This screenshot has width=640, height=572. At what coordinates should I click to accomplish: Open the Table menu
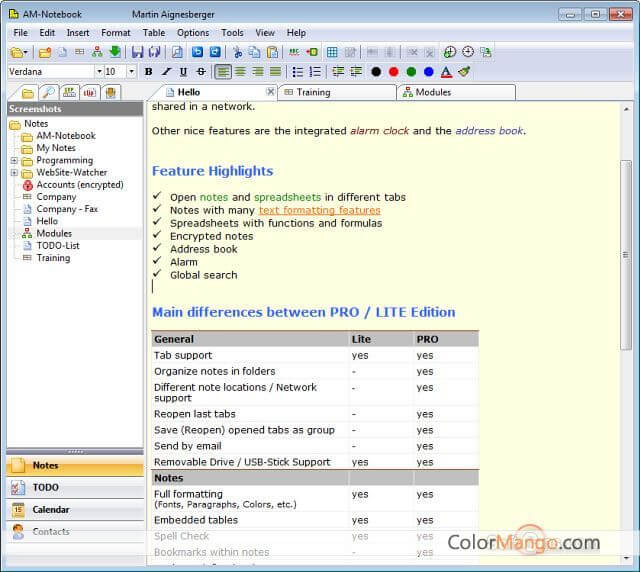(x=154, y=33)
